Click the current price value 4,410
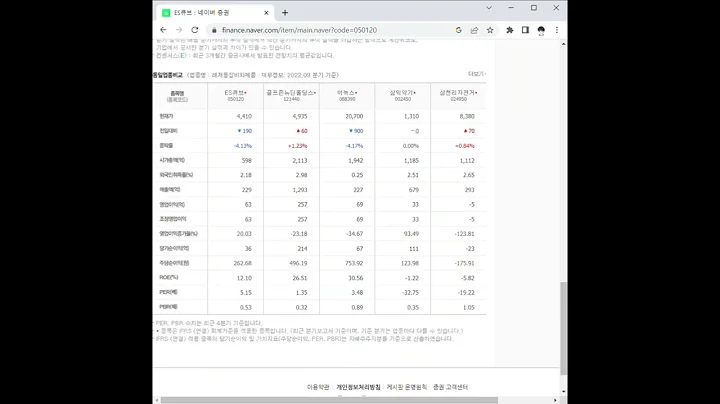 tap(244, 117)
